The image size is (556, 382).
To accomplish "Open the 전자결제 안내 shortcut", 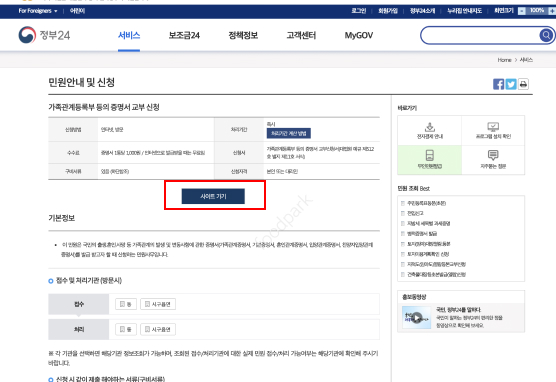I will (x=429, y=131).
